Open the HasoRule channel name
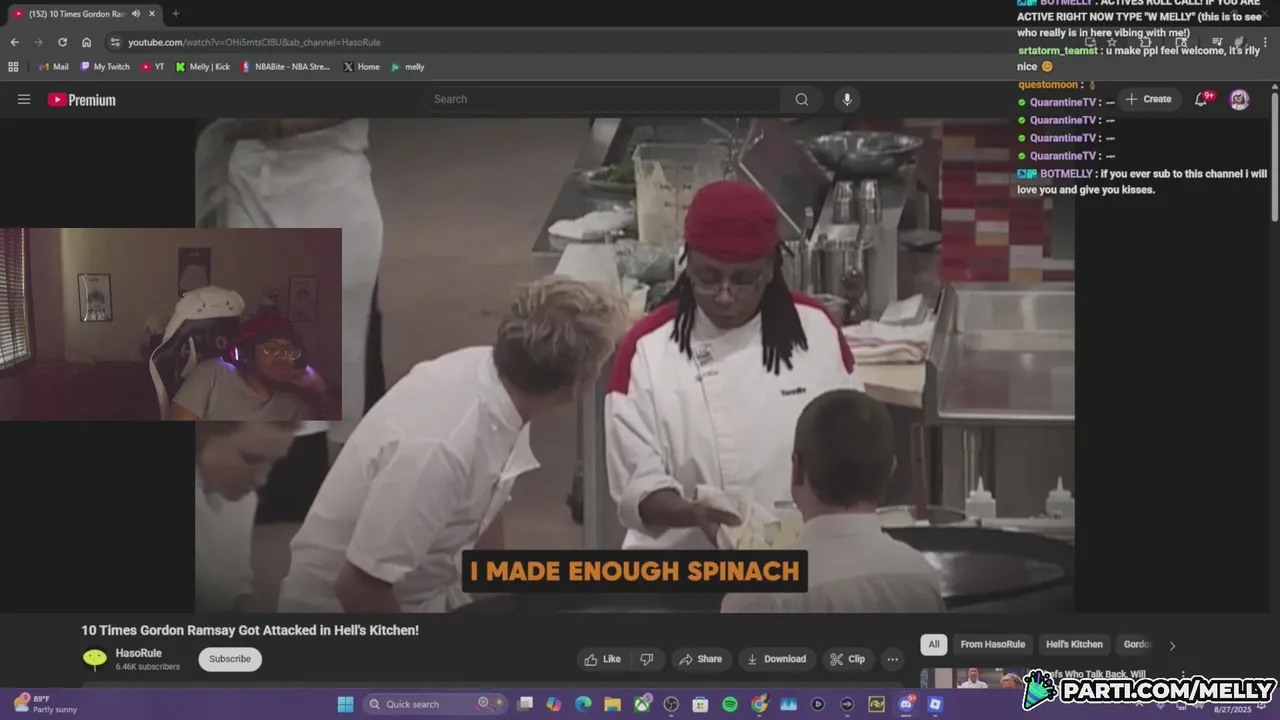The image size is (1280, 720). [138, 653]
